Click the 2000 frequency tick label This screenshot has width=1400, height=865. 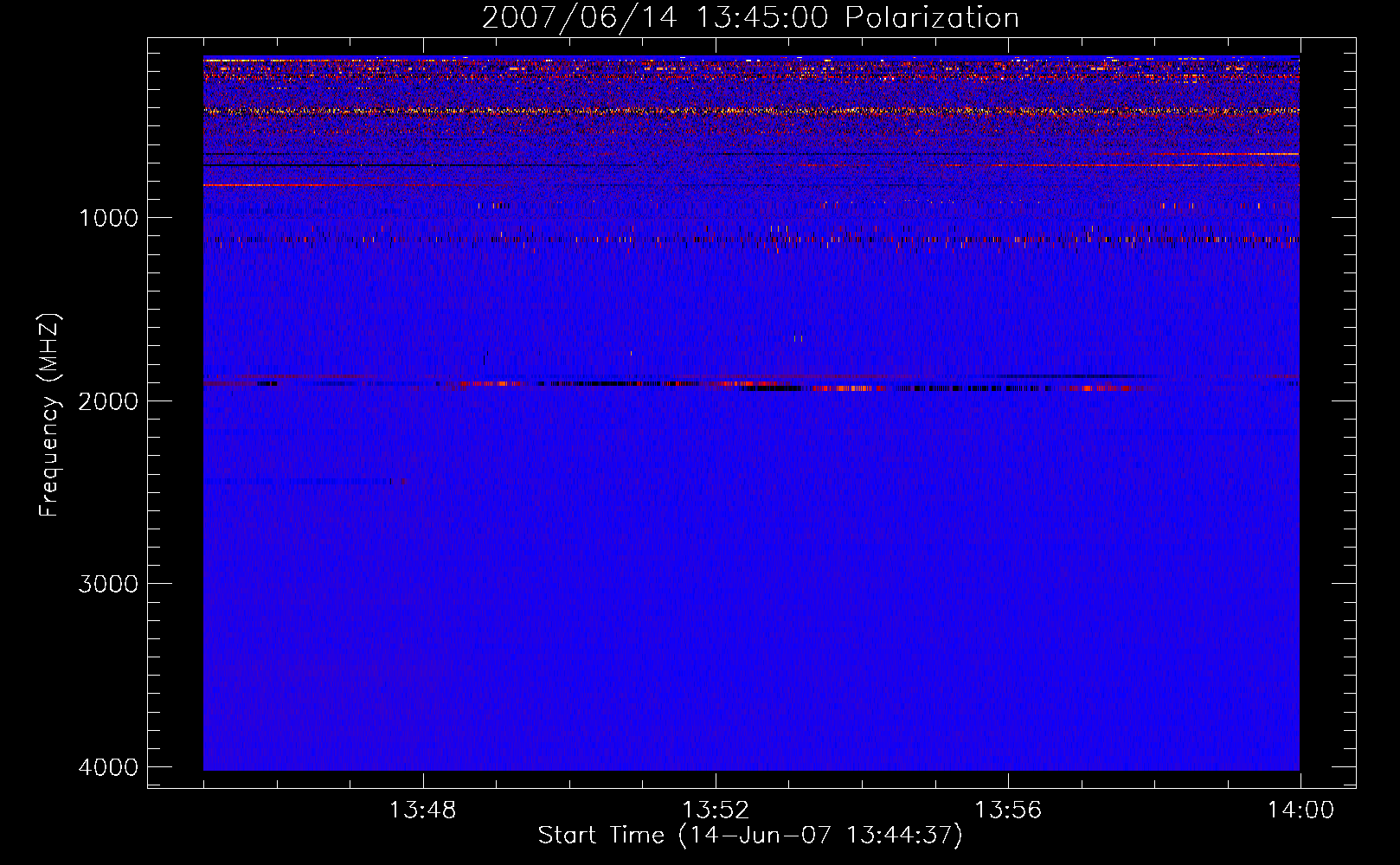coord(108,401)
